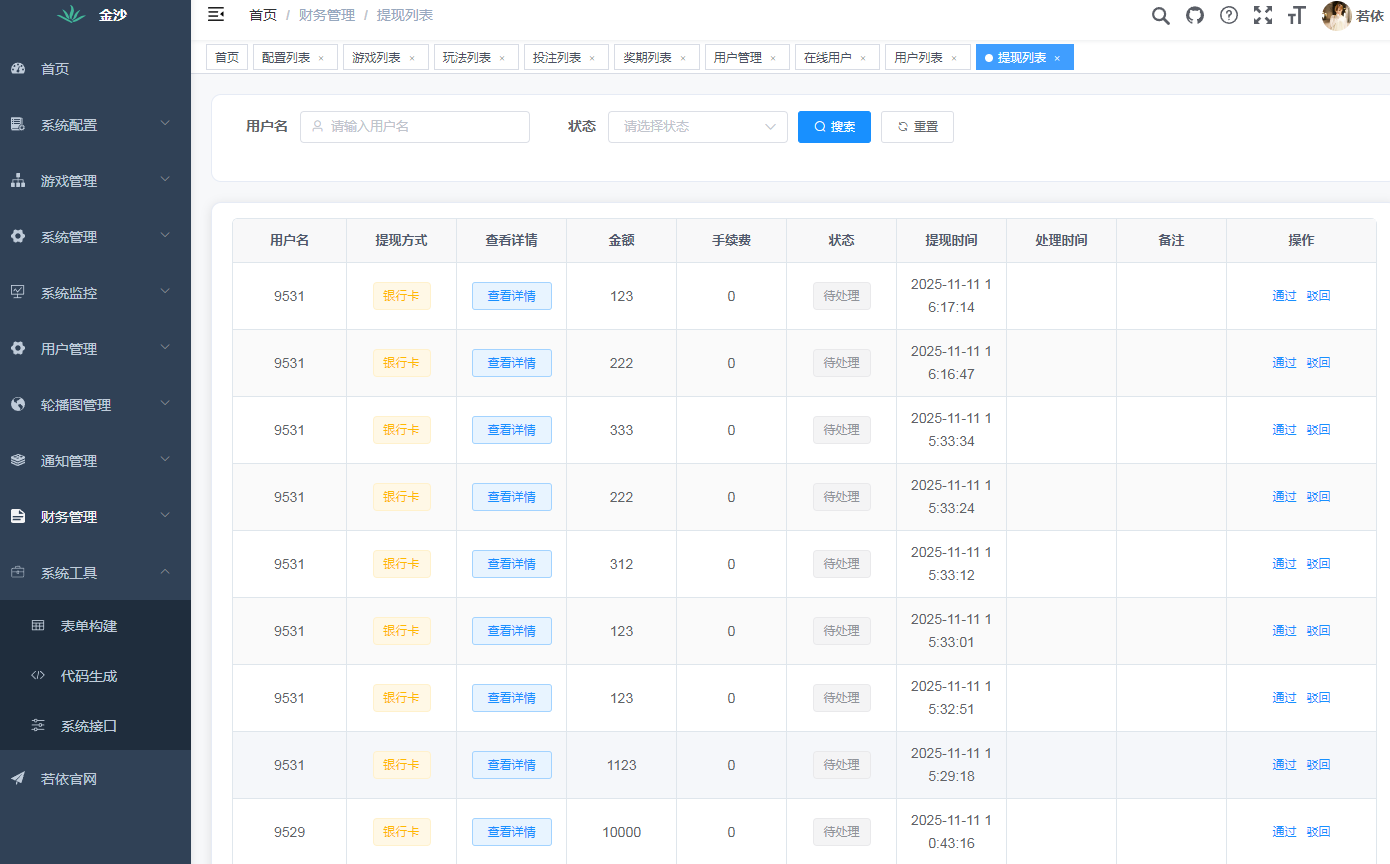Enter fullscreen via the fullscreen icon
1390x864 pixels.
pyautogui.click(x=1263, y=16)
